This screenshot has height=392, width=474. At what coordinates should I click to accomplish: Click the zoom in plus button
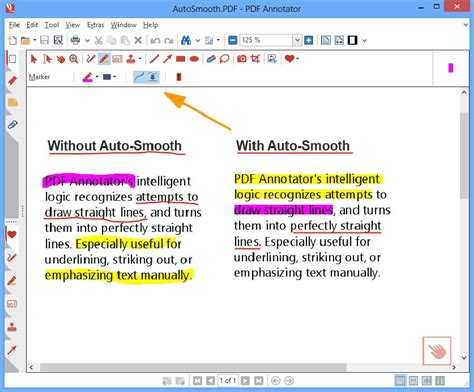pos(309,41)
